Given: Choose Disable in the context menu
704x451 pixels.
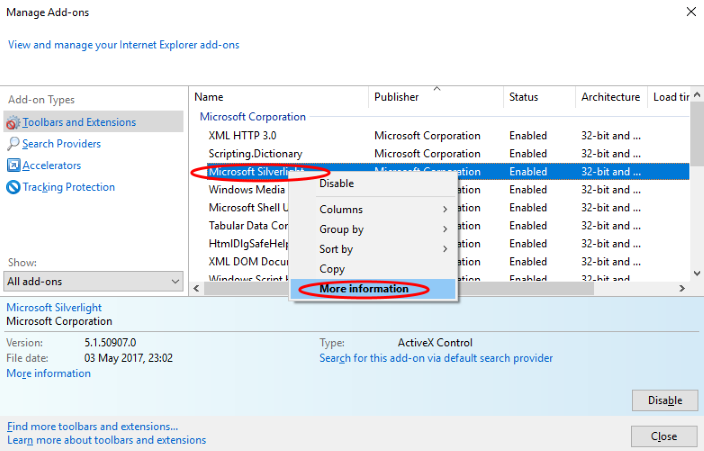Looking at the screenshot, I should click(374, 183).
